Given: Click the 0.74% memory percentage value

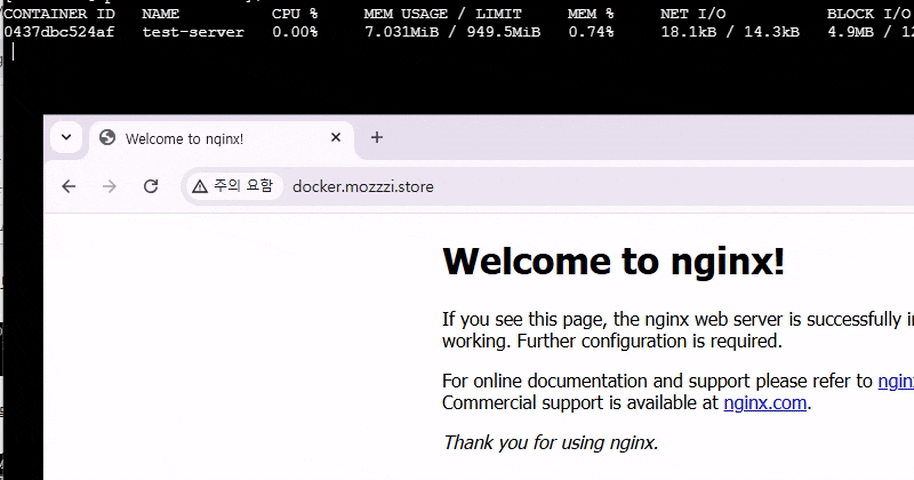Looking at the screenshot, I should pos(591,31).
